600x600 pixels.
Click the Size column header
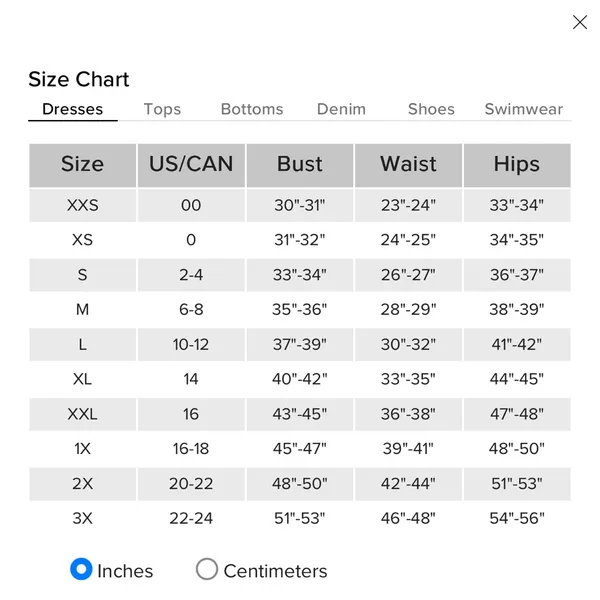83,165
